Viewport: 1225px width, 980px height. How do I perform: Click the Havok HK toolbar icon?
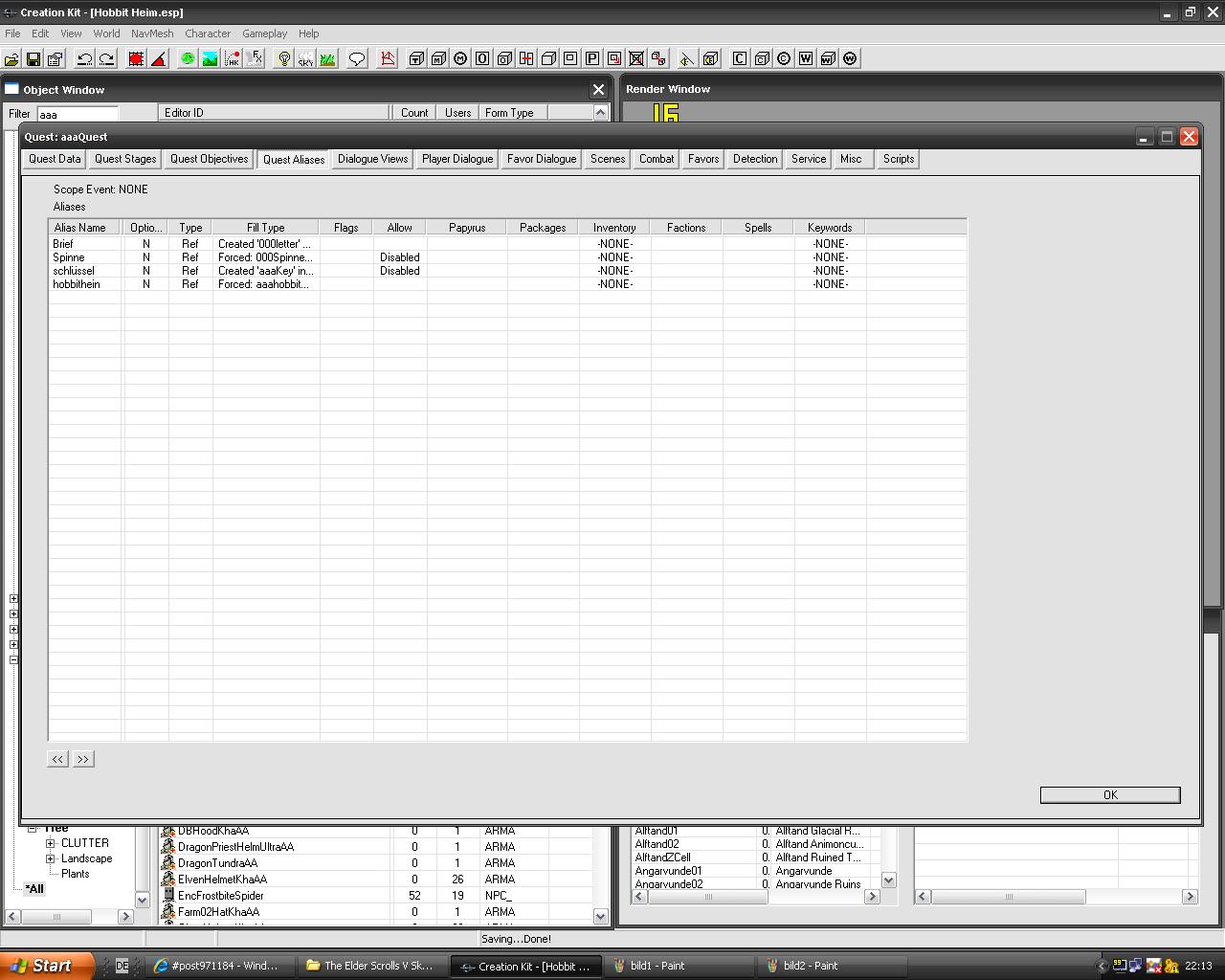(233, 59)
